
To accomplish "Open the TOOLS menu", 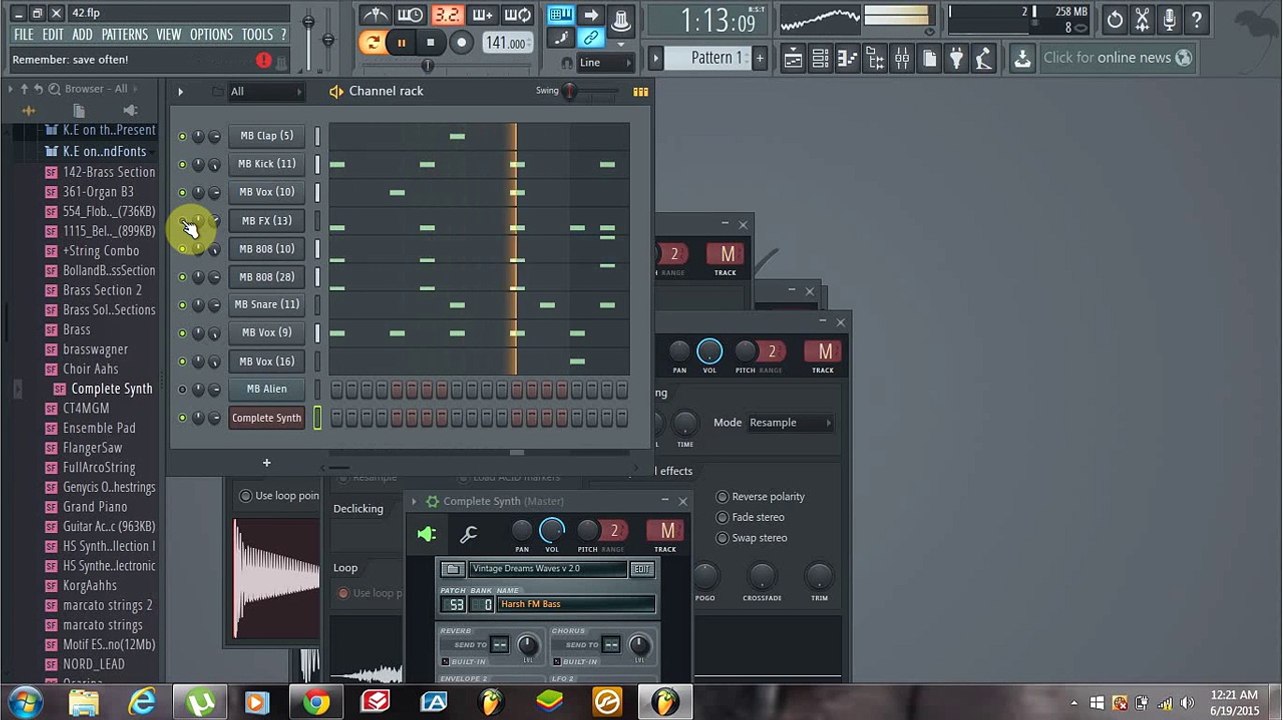I will (257, 34).
